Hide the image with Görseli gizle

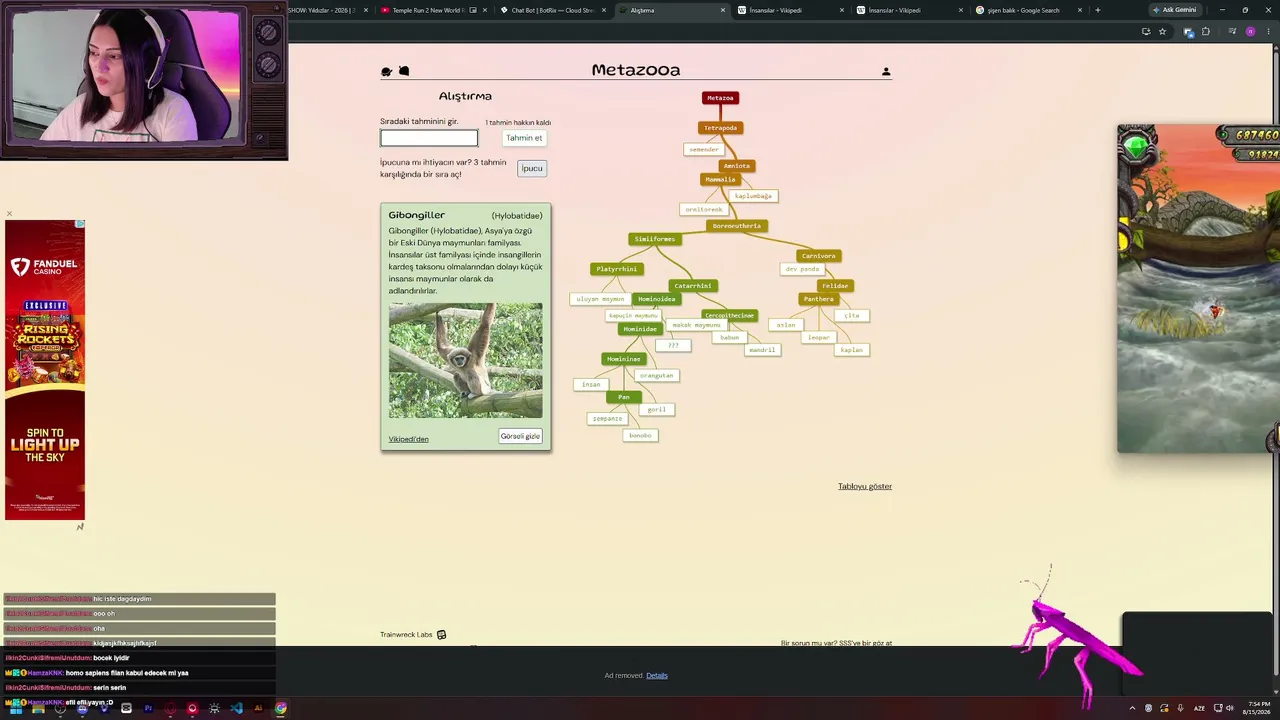pyautogui.click(x=520, y=436)
